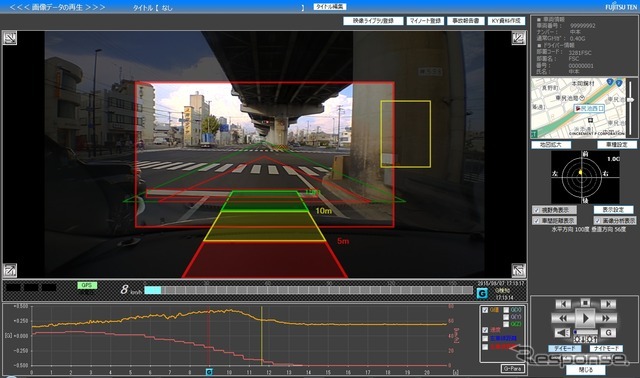This screenshot has height=378, width=640.
Task: Click the 10m distance label in video
Action: coord(323,211)
